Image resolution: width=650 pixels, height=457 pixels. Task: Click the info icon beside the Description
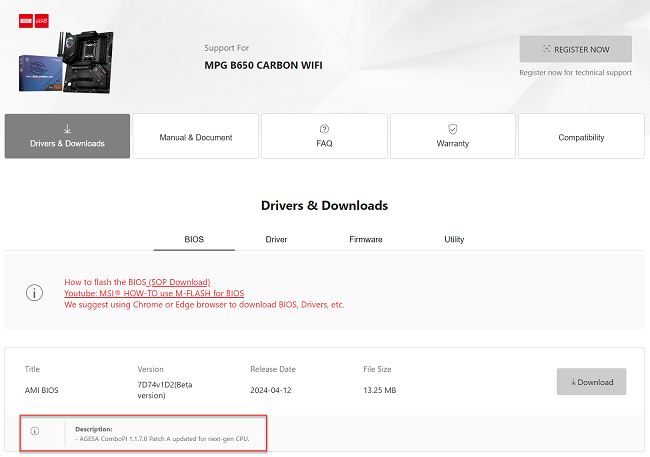click(34, 431)
